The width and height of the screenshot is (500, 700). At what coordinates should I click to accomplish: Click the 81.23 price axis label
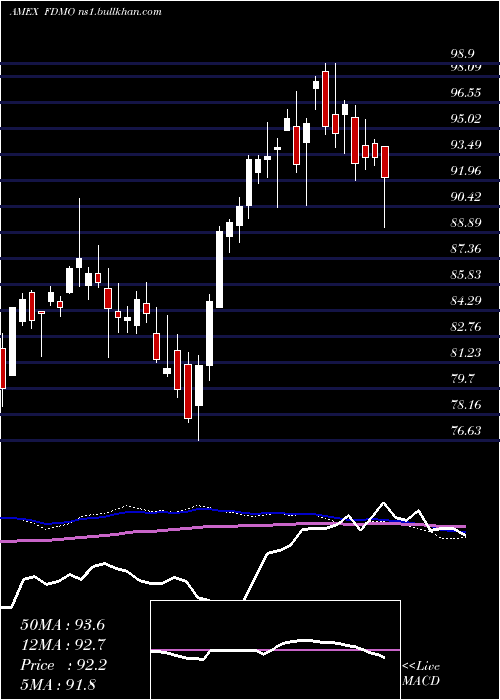pyautogui.click(x=466, y=353)
